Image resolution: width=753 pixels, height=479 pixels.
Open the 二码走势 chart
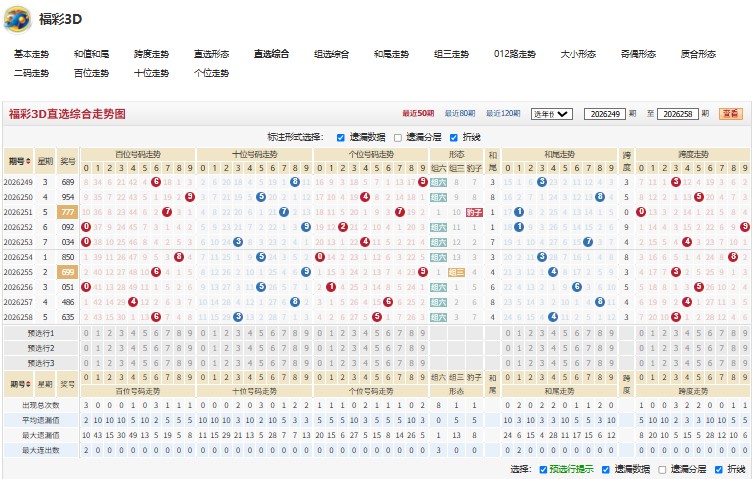click(31, 73)
